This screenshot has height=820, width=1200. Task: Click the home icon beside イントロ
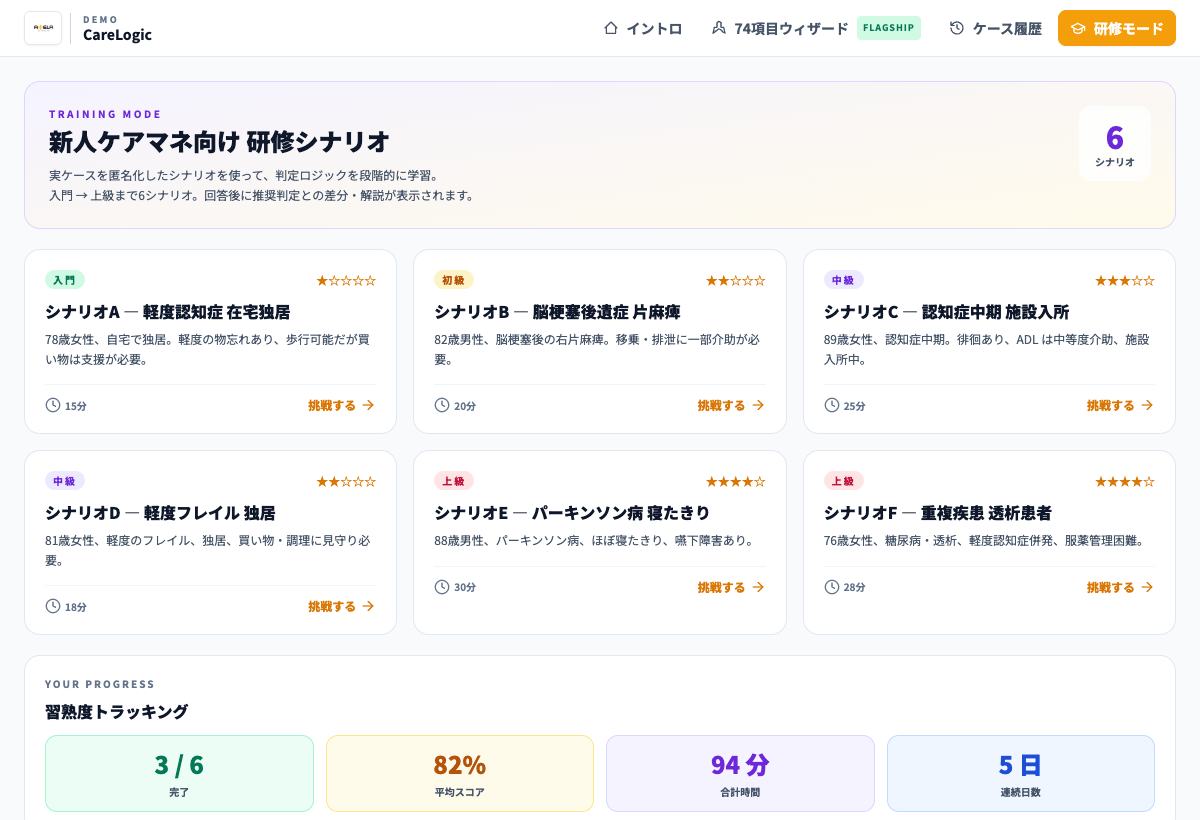pyautogui.click(x=611, y=28)
